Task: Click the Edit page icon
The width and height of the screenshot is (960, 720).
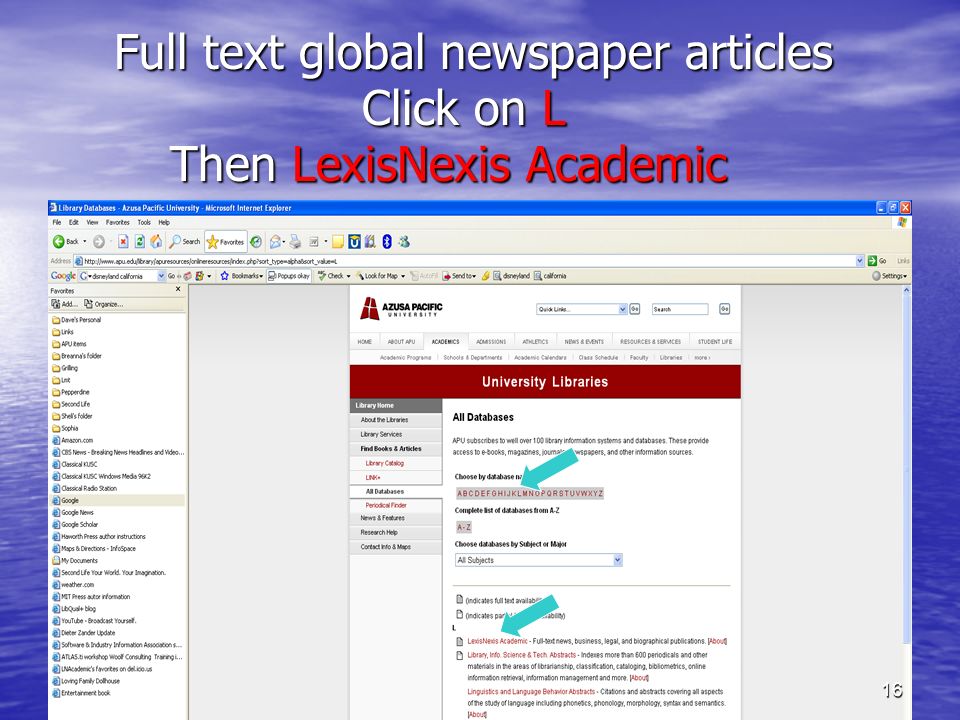Action: (313, 242)
